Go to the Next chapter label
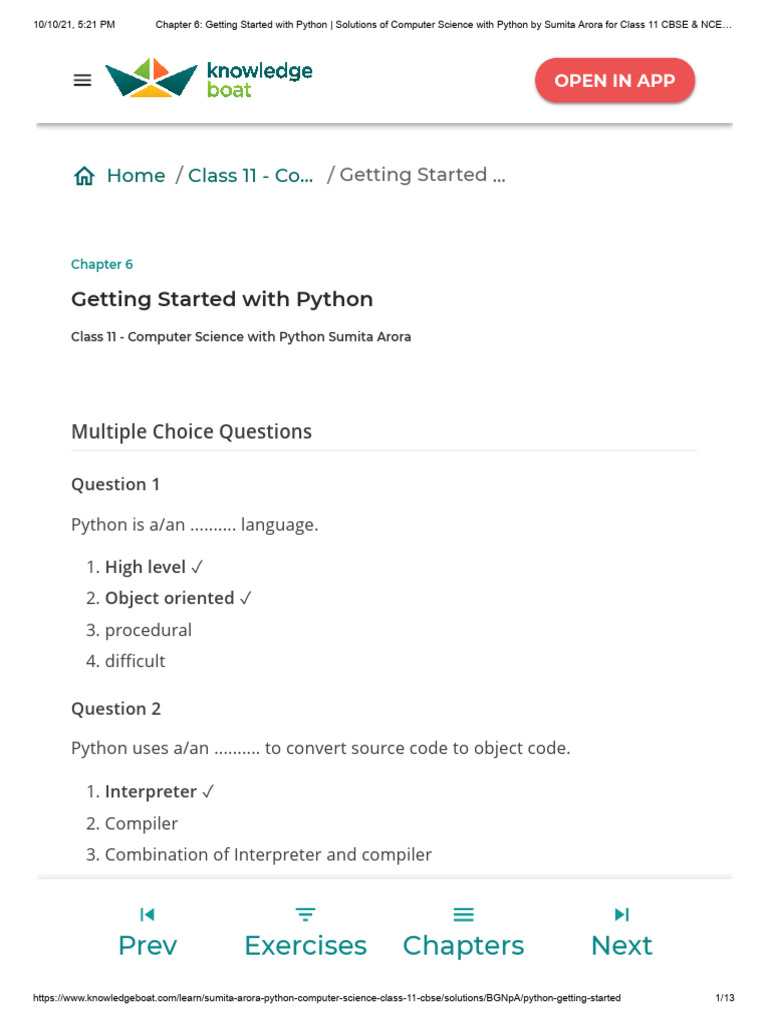The image size is (768, 1024). (x=621, y=946)
